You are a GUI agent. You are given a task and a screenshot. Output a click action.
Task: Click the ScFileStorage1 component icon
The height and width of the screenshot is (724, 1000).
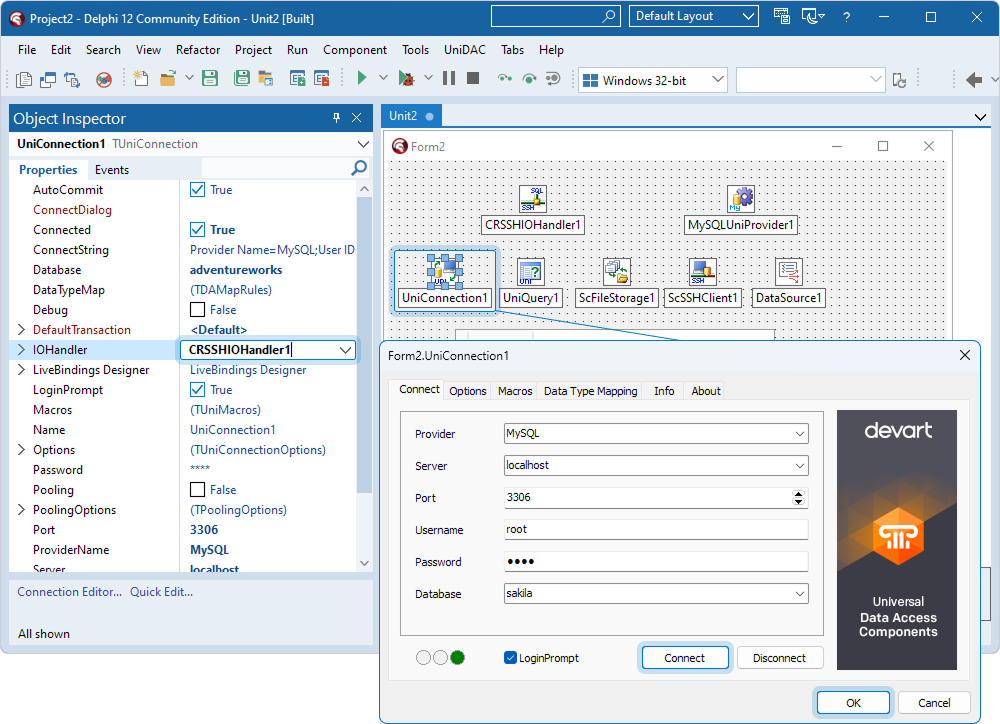616,272
